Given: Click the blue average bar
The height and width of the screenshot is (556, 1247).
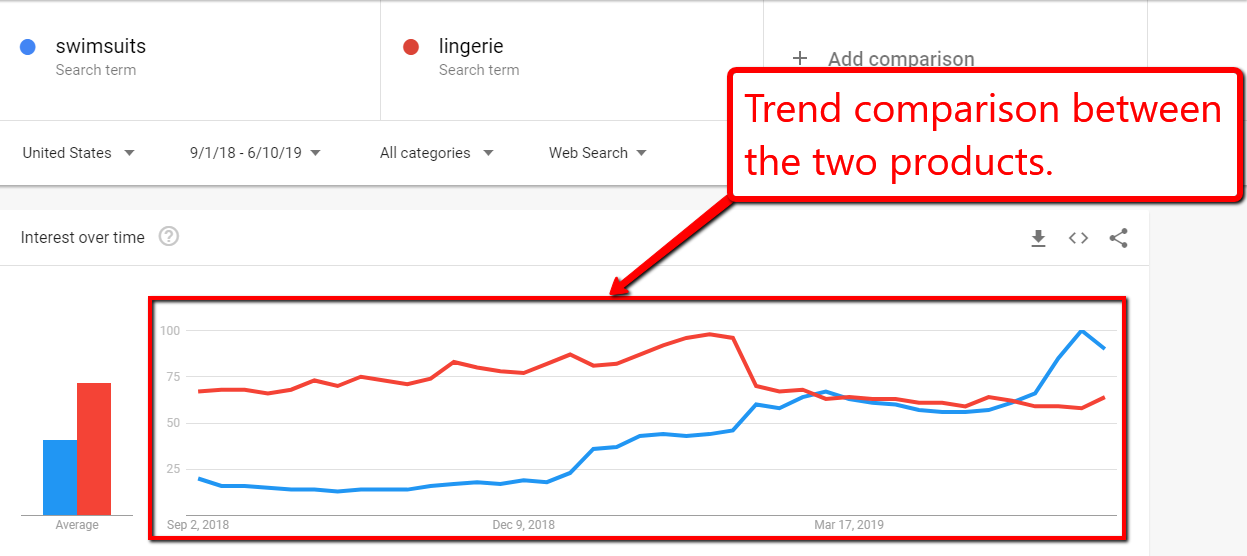Looking at the screenshot, I should pos(60,478).
